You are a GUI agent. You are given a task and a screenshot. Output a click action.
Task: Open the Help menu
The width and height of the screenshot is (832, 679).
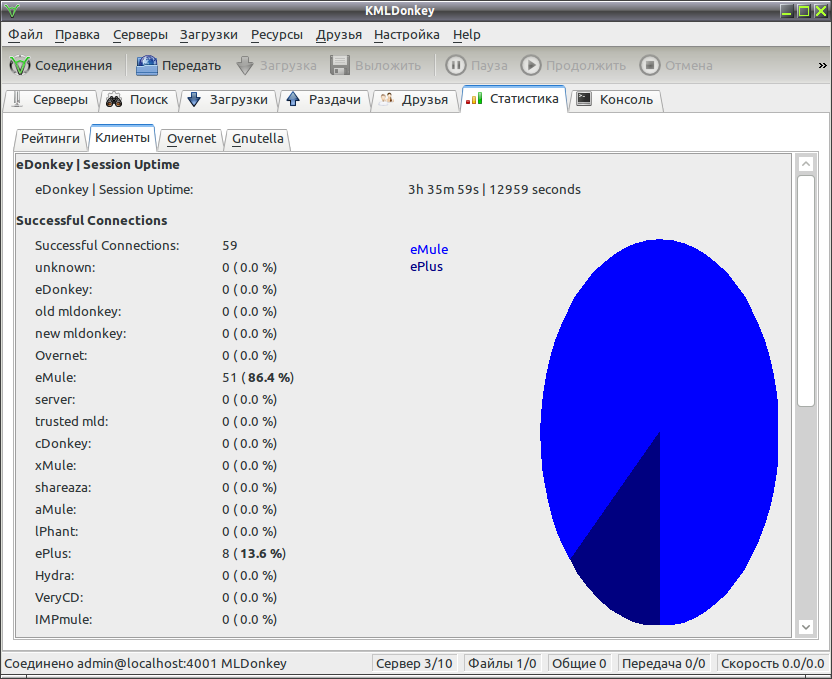click(x=466, y=35)
